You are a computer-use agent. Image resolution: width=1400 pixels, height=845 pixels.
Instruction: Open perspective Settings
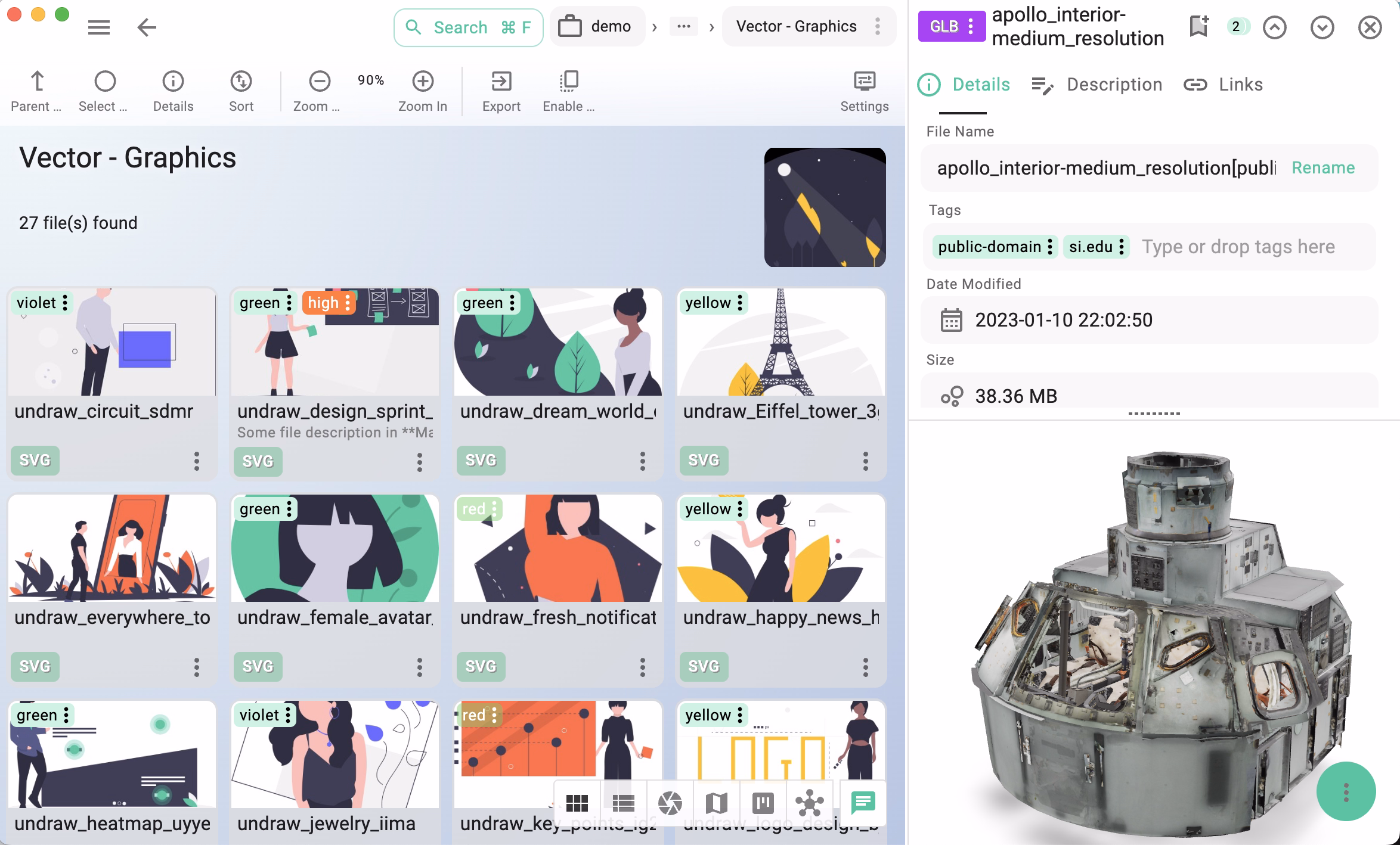click(864, 91)
